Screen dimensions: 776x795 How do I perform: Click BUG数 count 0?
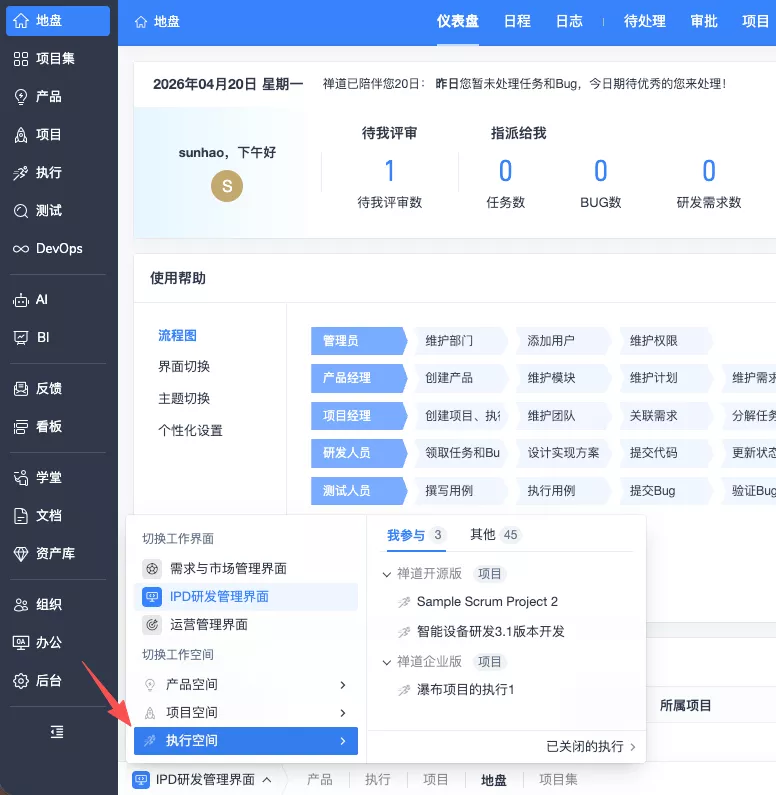click(601, 171)
